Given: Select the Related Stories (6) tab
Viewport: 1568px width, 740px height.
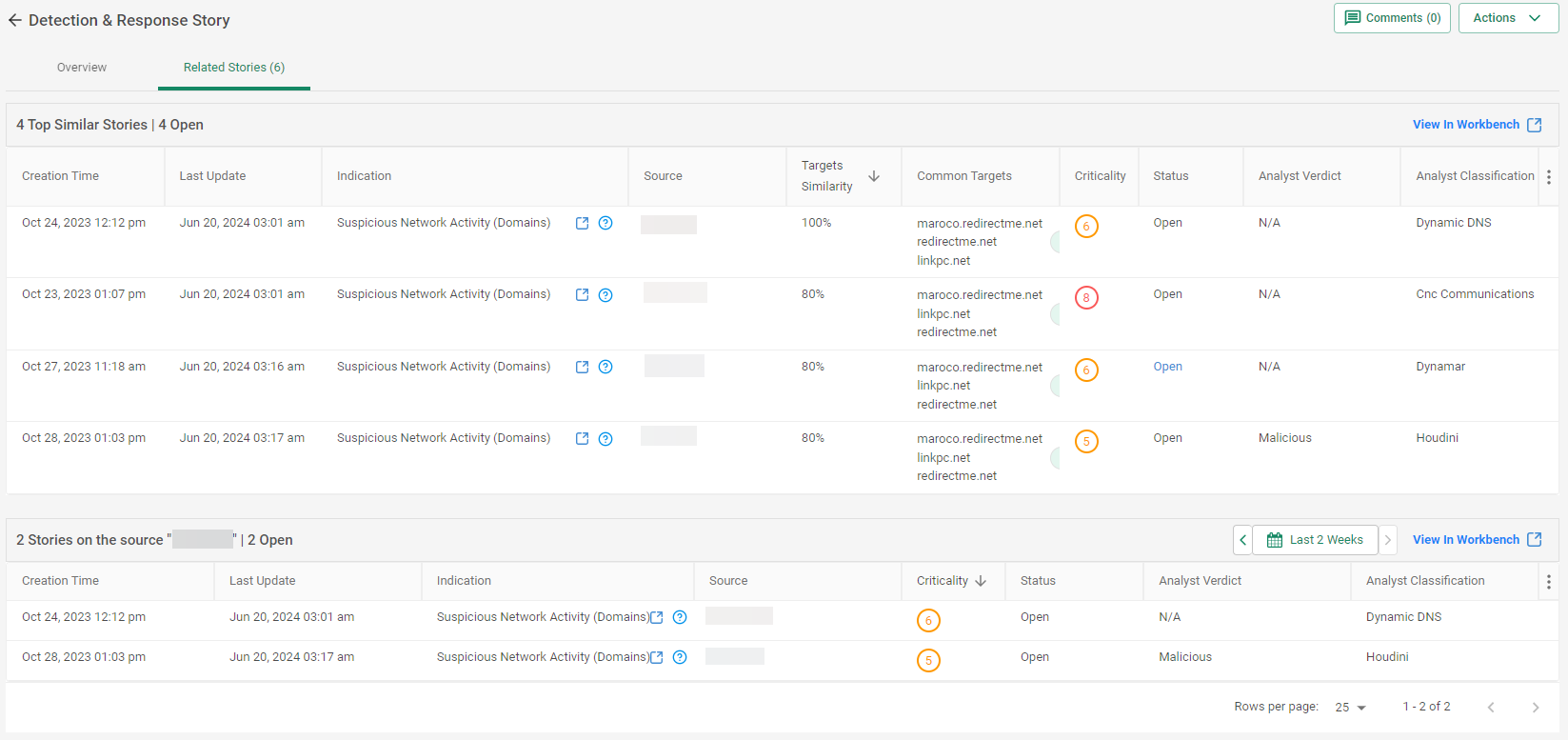Looking at the screenshot, I should (234, 68).
